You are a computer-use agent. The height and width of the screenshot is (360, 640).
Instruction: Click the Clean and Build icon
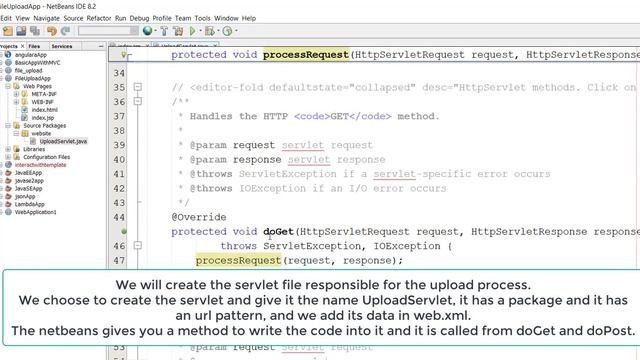[178, 31]
